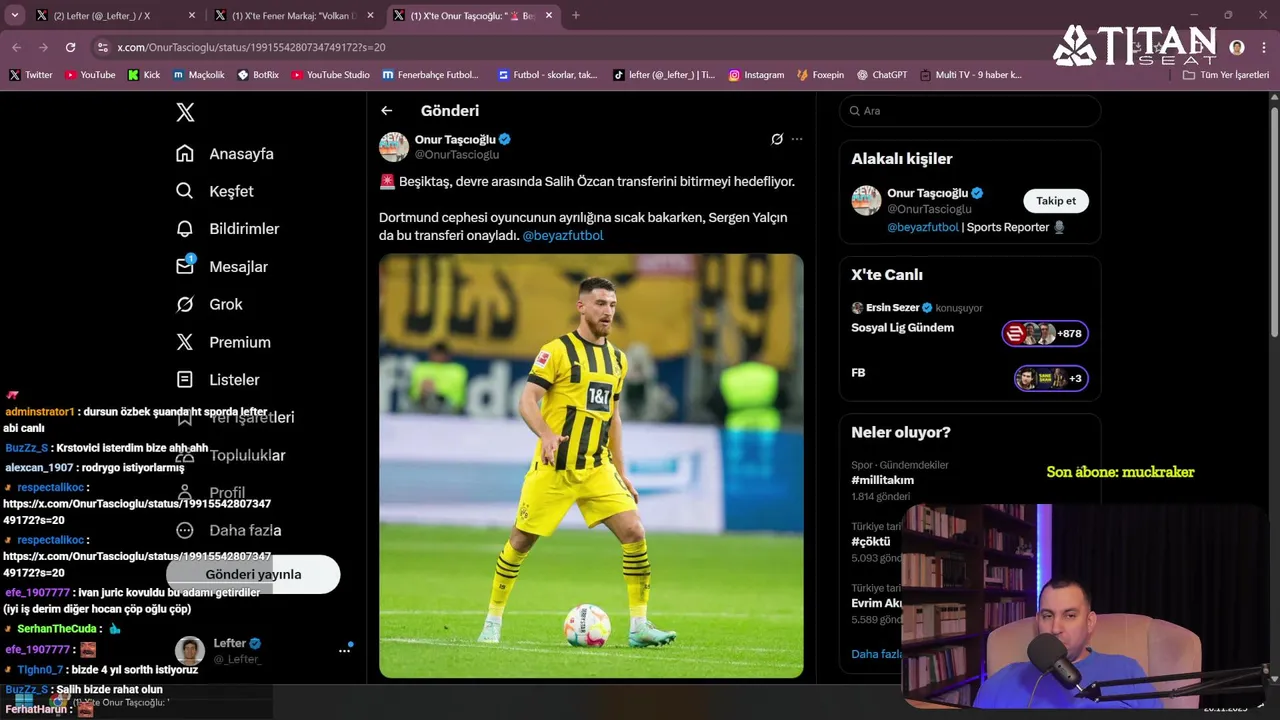Close the Fener Markaj tab
Screen dimensions: 1280x720
coord(370,15)
